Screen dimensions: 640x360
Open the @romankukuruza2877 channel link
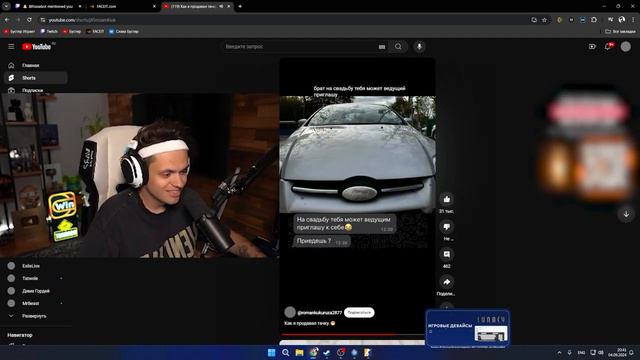click(x=320, y=313)
